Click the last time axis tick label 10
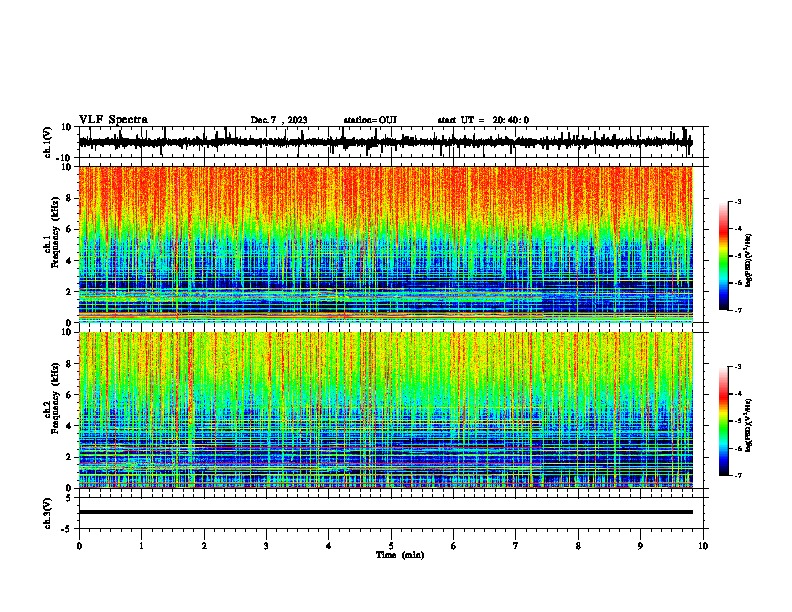The height and width of the screenshot is (612, 792). click(x=703, y=546)
